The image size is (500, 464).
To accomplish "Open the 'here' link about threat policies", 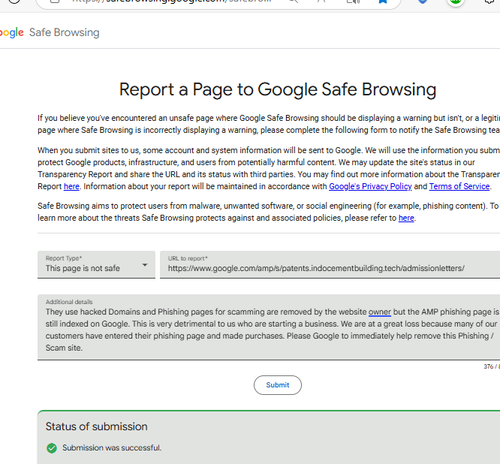I will (x=406, y=218).
